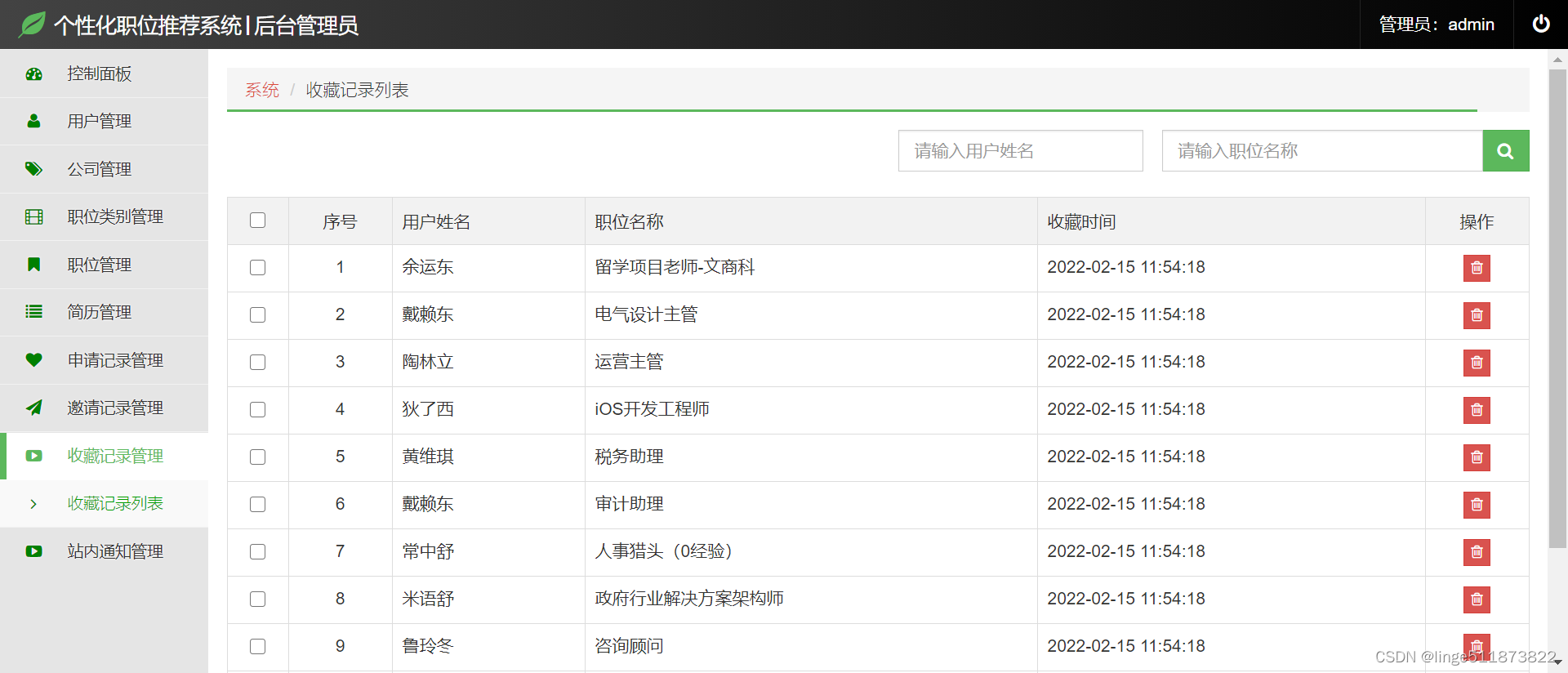Screen dimensions: 1568x673
Task: Click the user icon beside 用户管理
Action: 33,121
